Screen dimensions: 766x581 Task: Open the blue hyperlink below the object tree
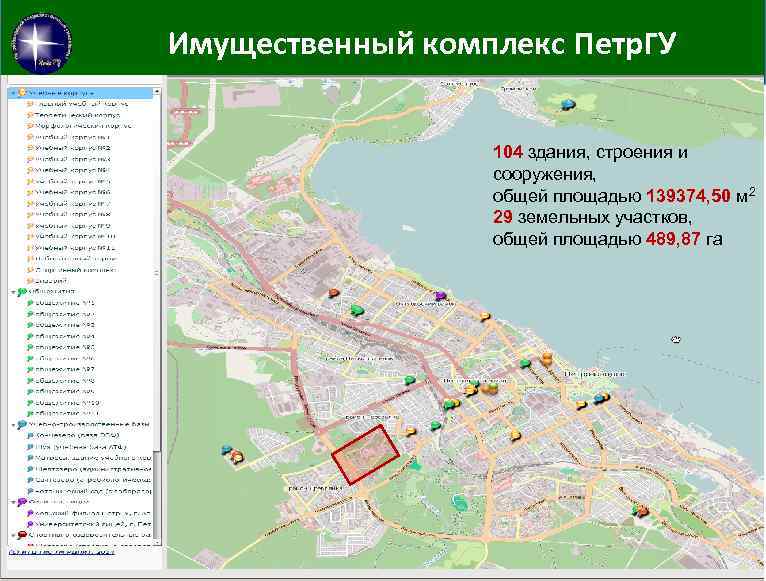[x=62, y=552]
